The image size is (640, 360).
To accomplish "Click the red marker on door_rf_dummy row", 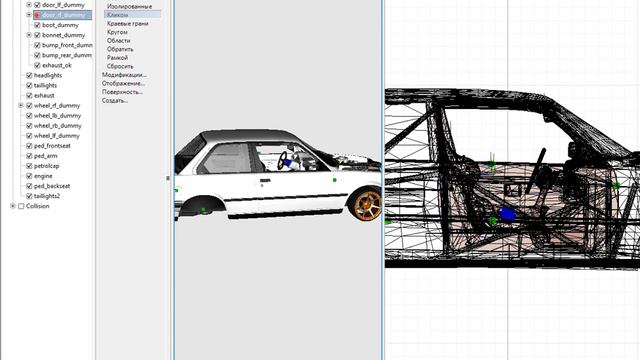I will coord(37,15).
